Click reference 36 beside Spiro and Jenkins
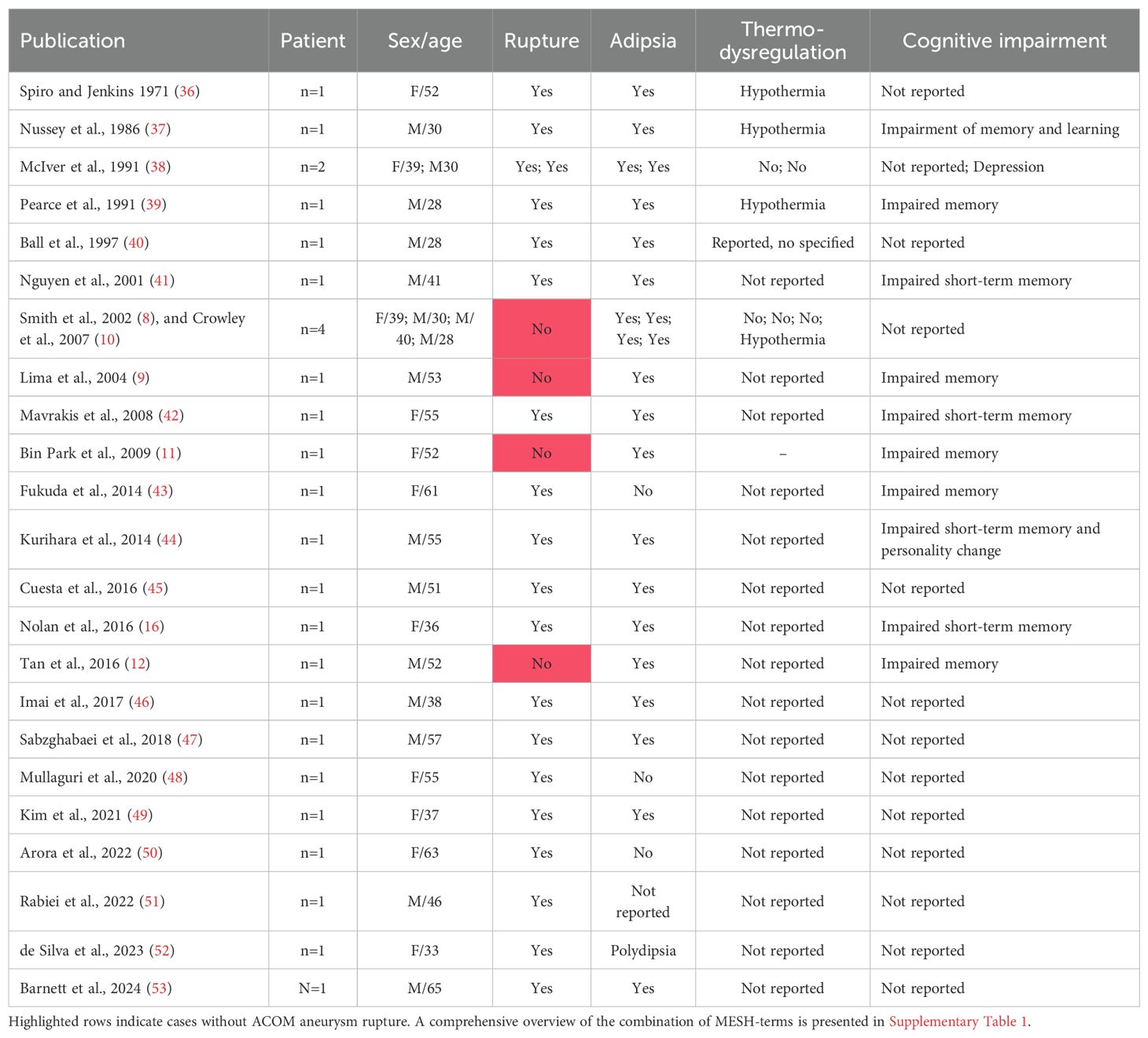 pos(187,91)
